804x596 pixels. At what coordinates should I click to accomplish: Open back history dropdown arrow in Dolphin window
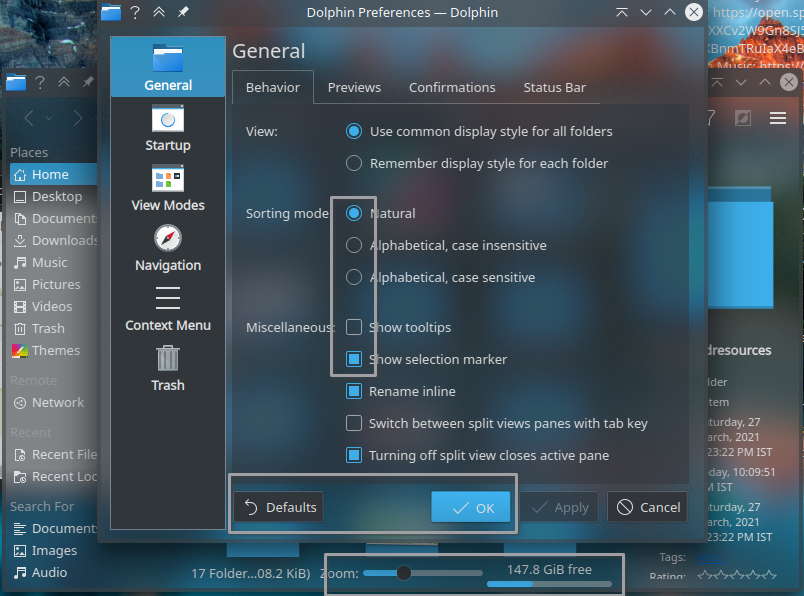[49, 118]
